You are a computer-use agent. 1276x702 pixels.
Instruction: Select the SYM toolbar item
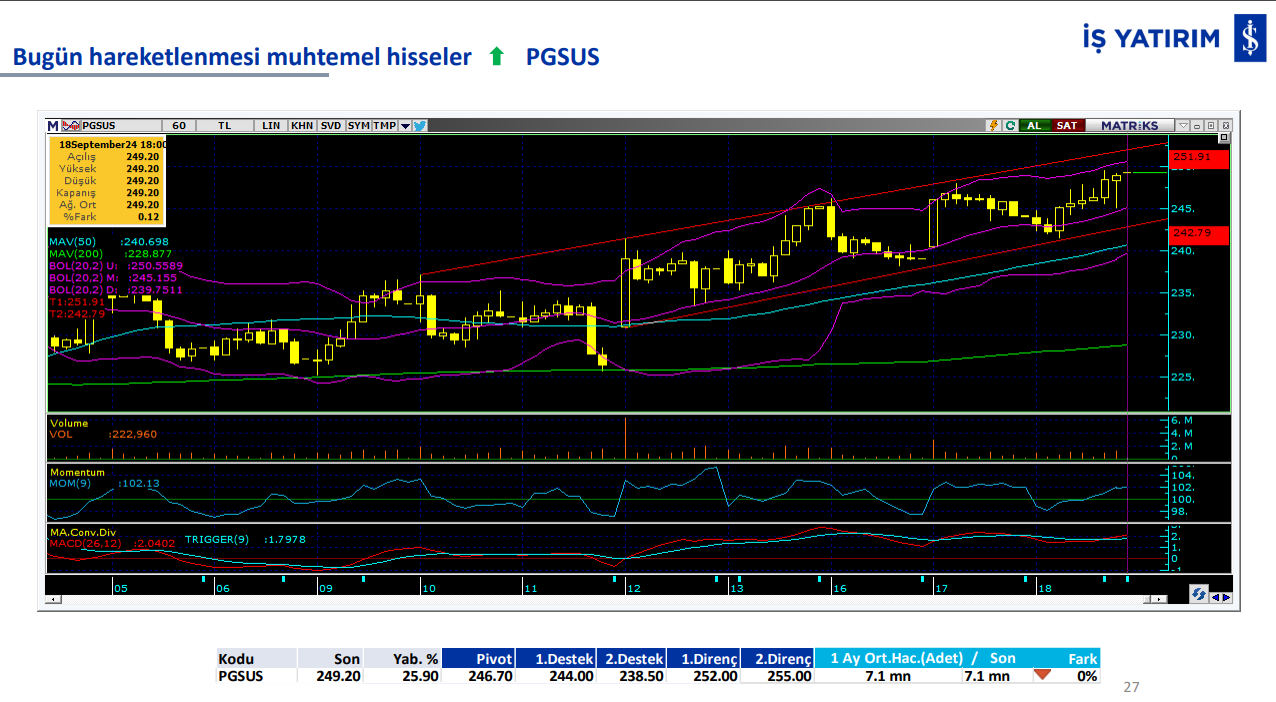tap(358, 126)
